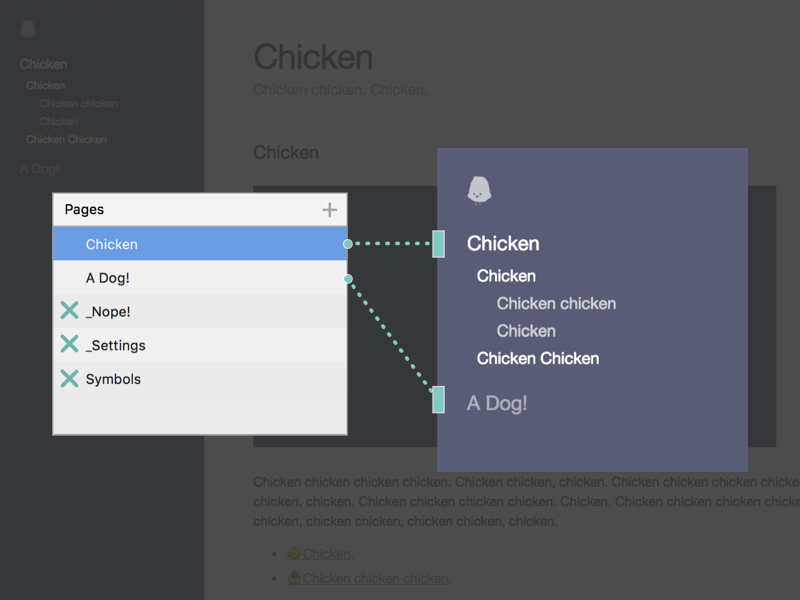The height and width of the screenshot is (600, 800).
Task: Click the chicken logo in purple panel
Action: pos(479,190)
